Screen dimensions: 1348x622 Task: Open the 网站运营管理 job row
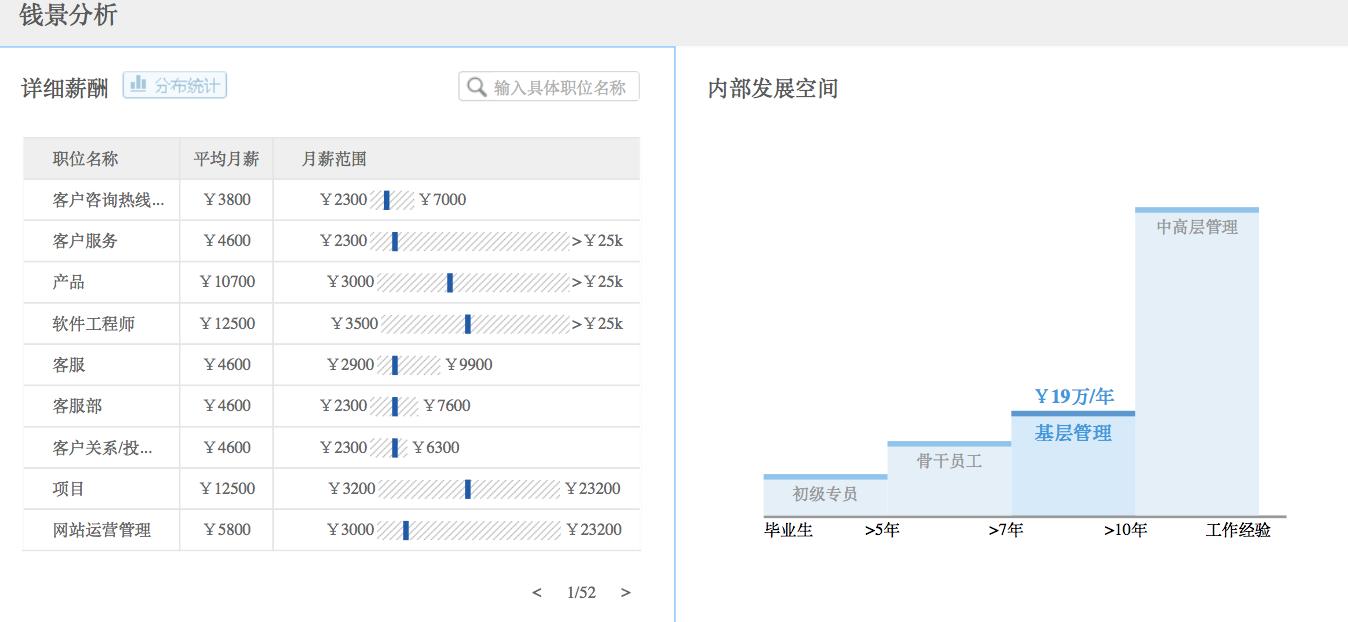[x=331, y=530]
